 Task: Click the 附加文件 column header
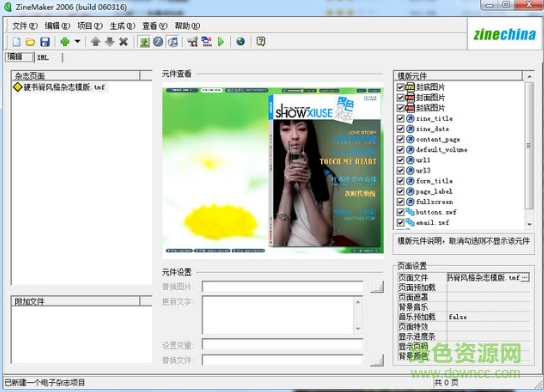point(76,301)
